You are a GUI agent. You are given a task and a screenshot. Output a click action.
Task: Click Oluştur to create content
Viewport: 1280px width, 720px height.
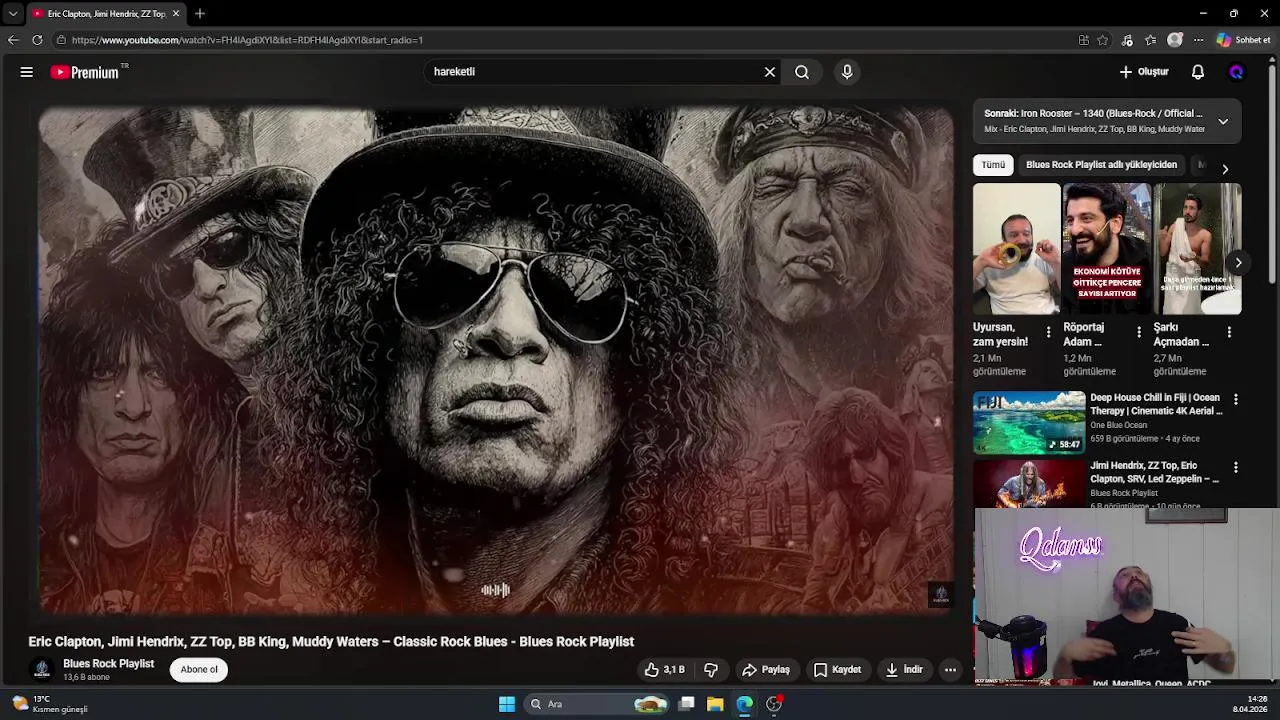(x=1144, y=72)
